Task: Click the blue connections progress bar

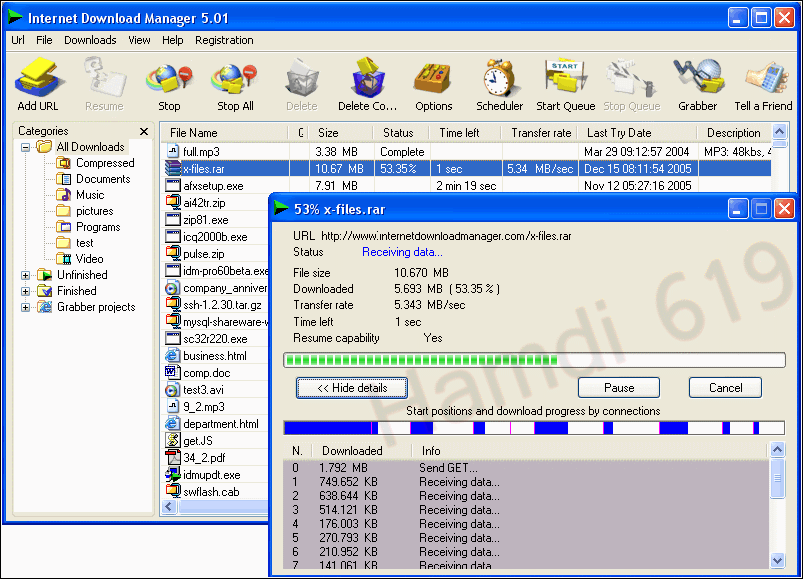Action: pyautogui.click(x=534, y=427)
